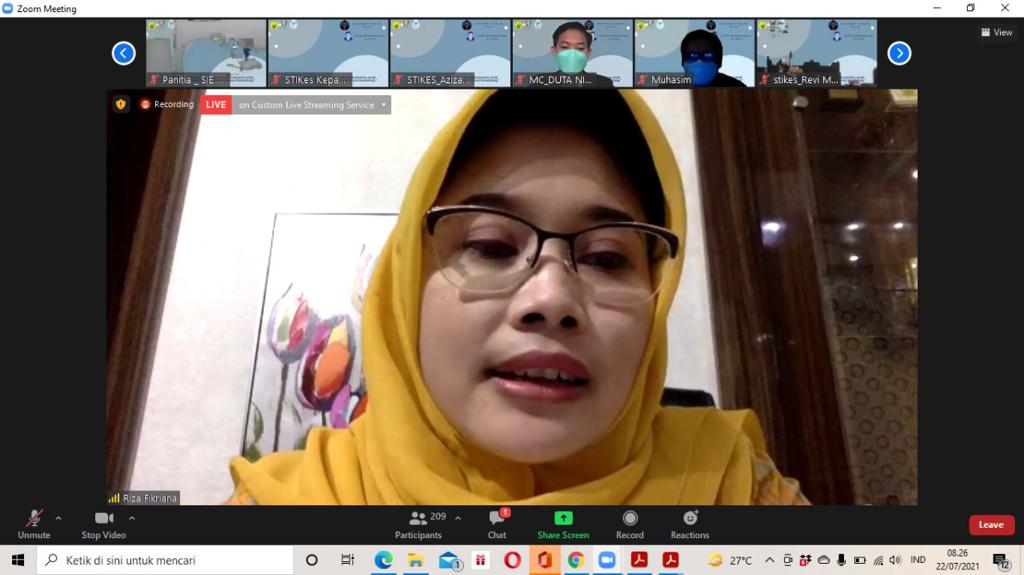This screenshot has width=1024, height=575.
Task: Expand video options arrow beside Stop Video
Action: (x=132, y=518)
